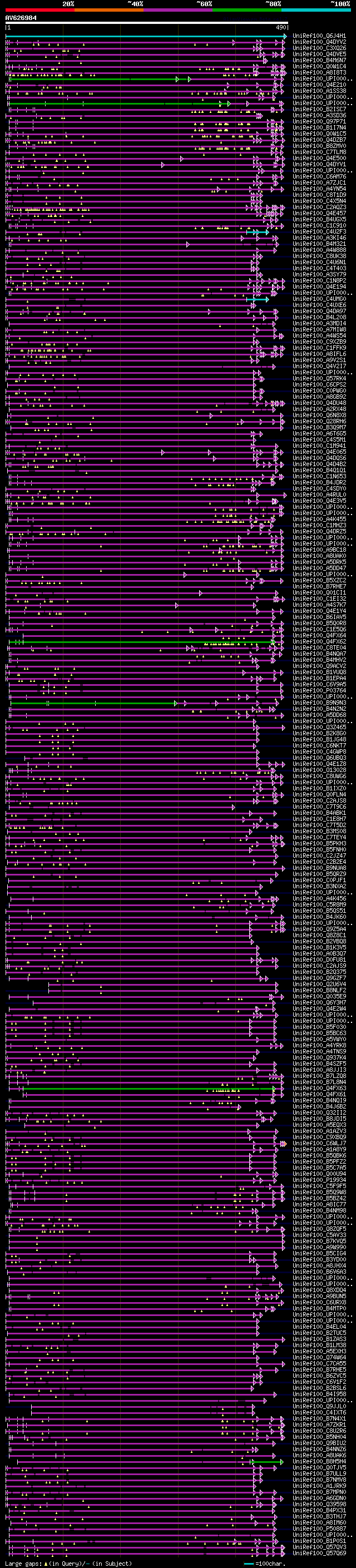The image size is (356, 1568).
Task: Click hit label UniRef100_B9N9N3
Action: coord(319,703)
